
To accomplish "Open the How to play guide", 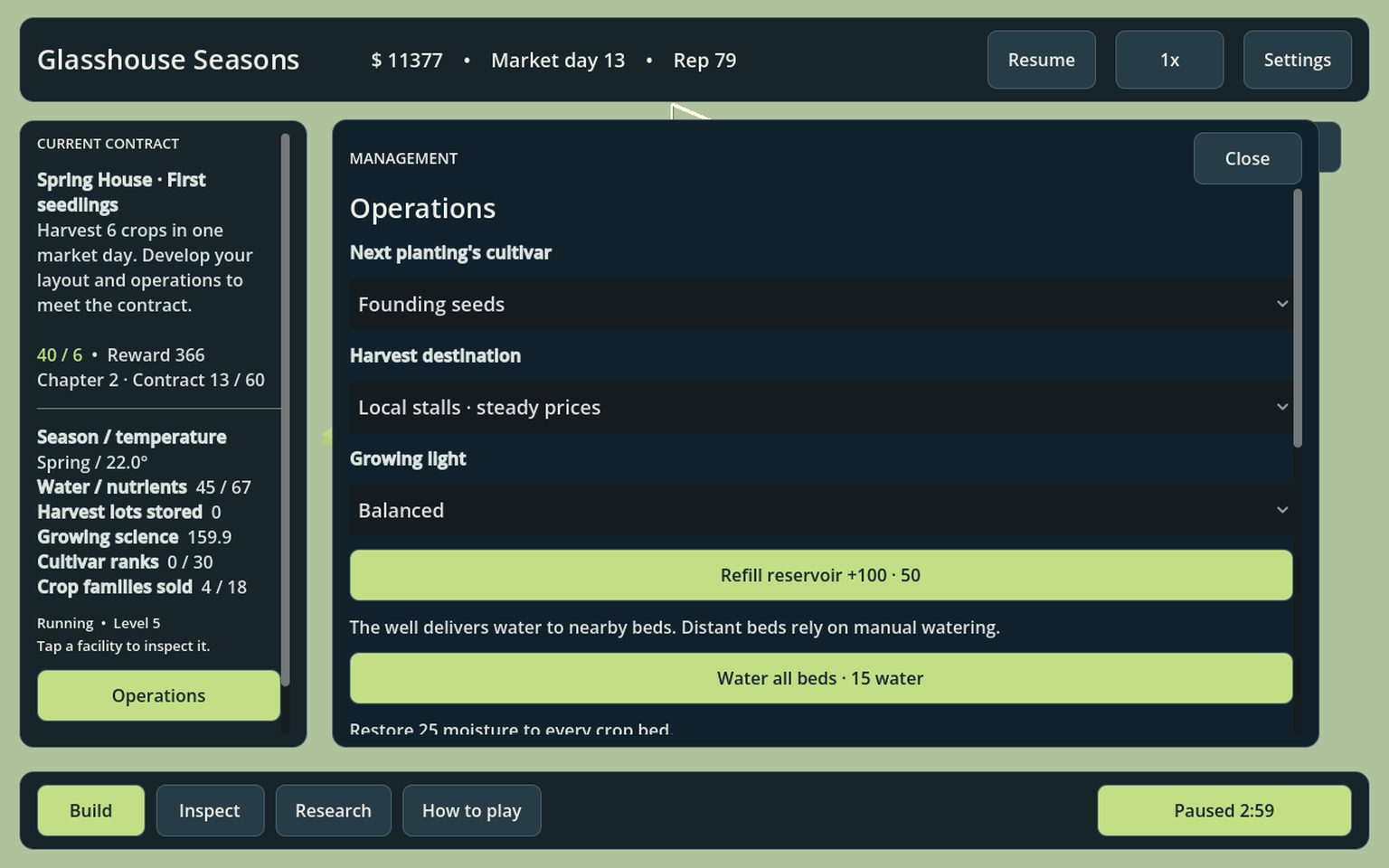I will (471, 810).
